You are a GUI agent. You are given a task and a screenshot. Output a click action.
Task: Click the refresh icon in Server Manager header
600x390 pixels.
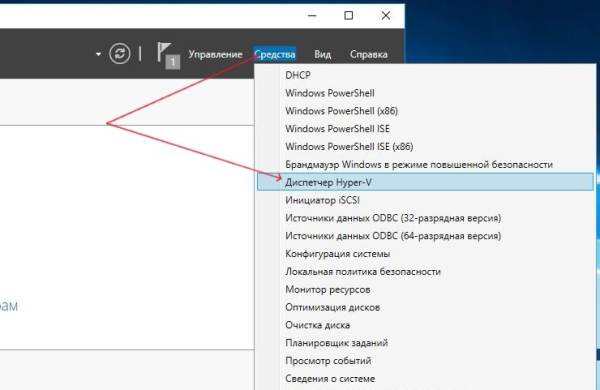pyautogui.click(x=119, y=54)
